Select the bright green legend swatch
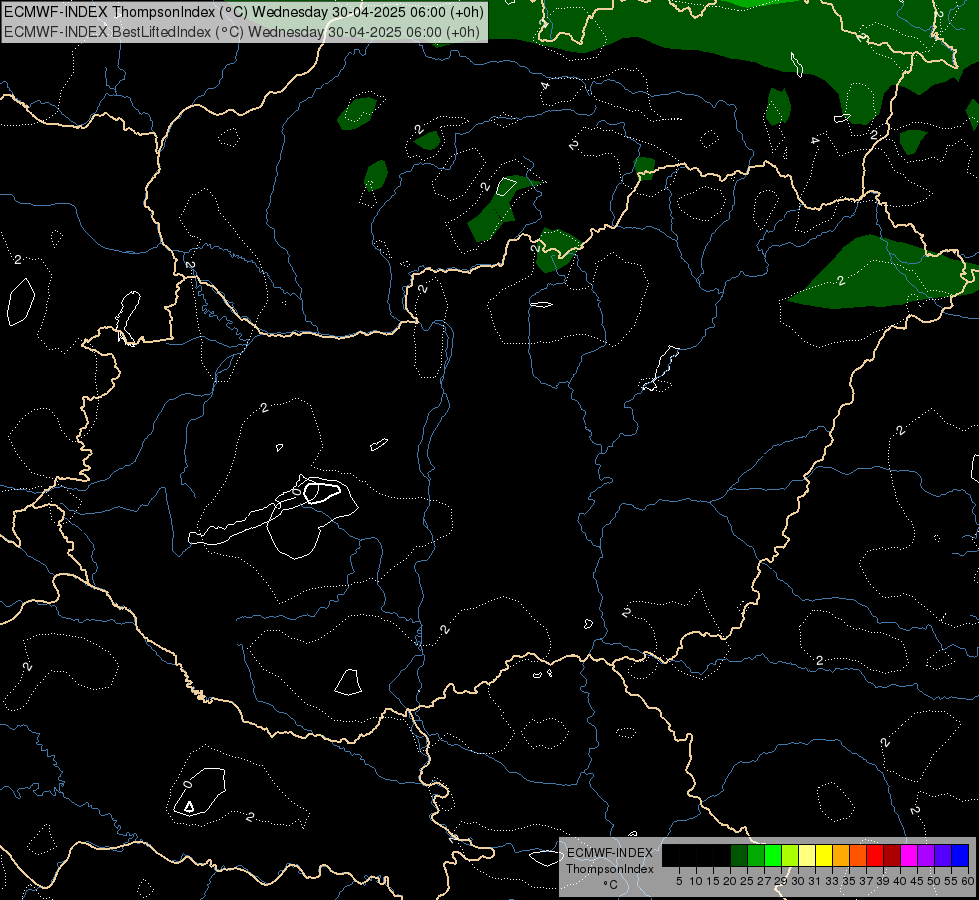The image size is (979, 900). (773, 855)
